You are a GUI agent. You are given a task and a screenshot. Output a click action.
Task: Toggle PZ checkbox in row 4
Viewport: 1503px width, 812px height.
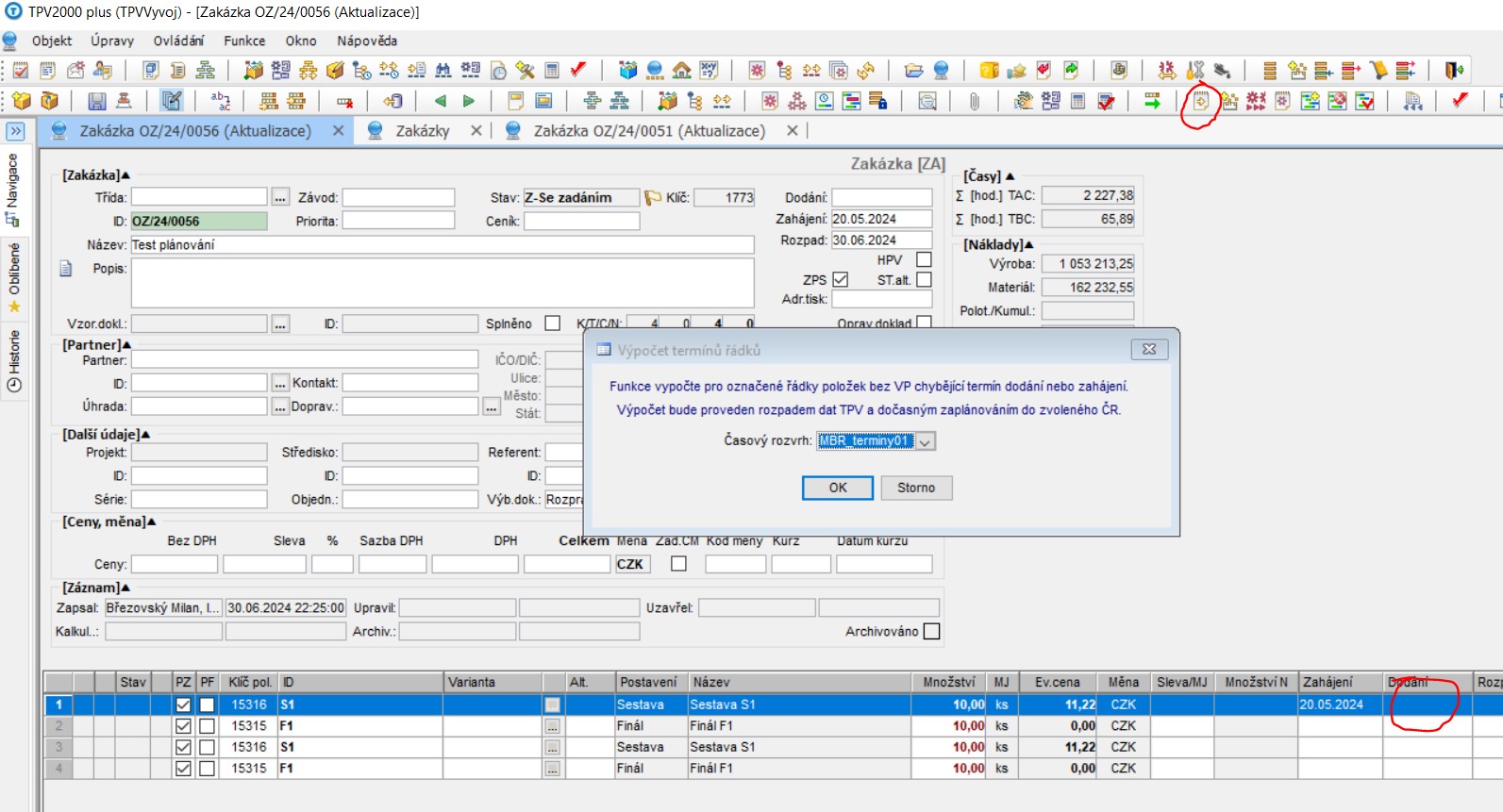click(183, 769)
